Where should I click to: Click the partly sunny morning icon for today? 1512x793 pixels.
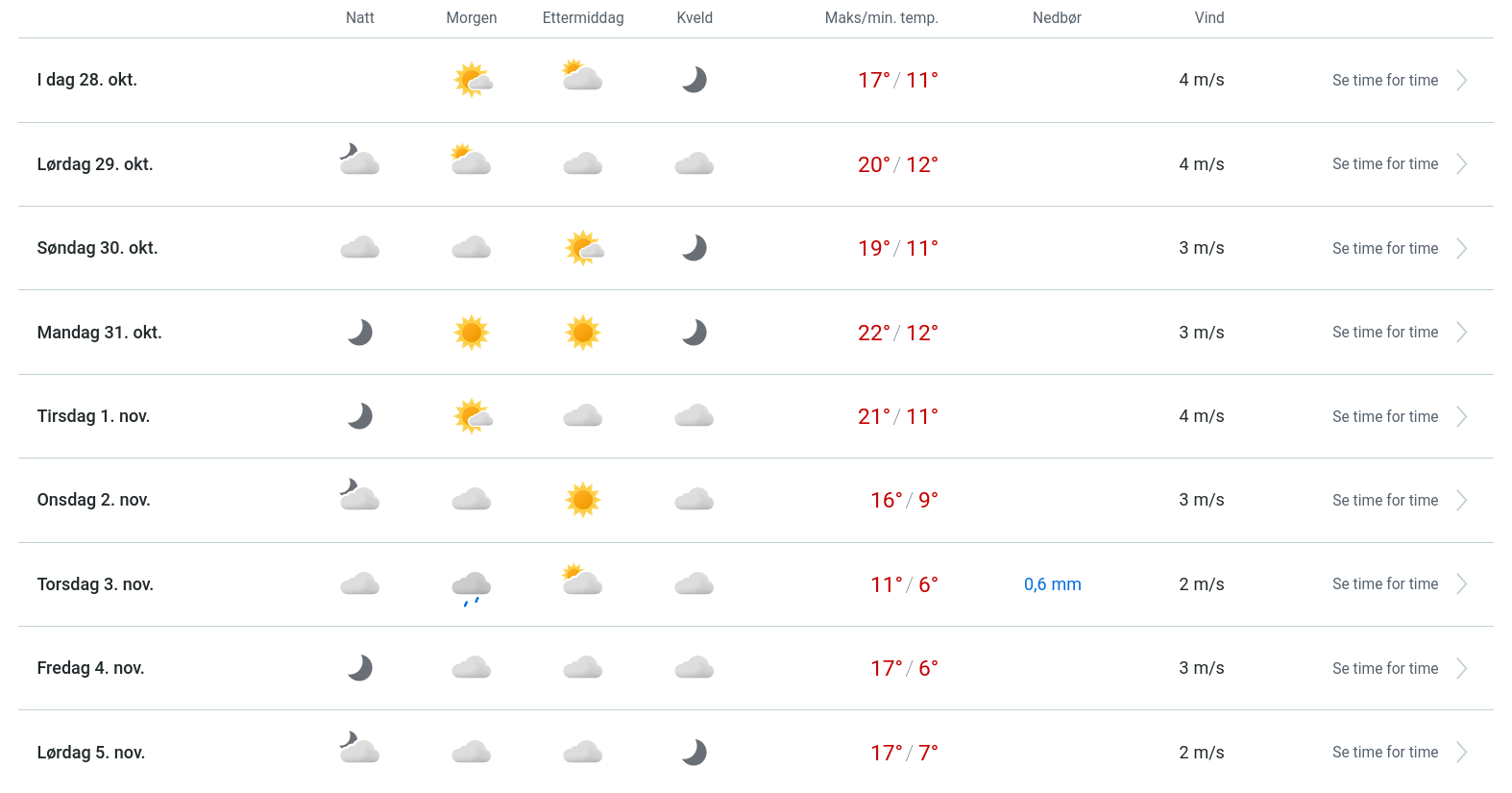(472, 80)
